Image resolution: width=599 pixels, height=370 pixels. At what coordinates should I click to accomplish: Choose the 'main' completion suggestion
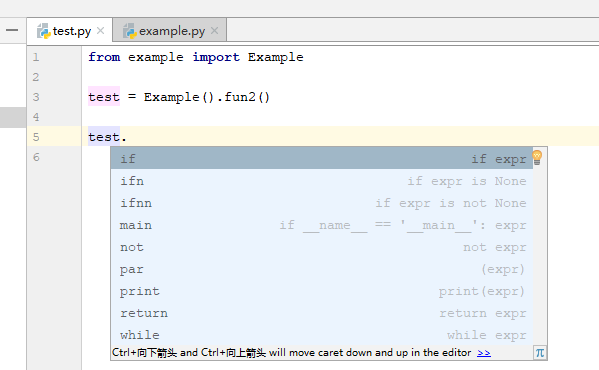point(322,225)
